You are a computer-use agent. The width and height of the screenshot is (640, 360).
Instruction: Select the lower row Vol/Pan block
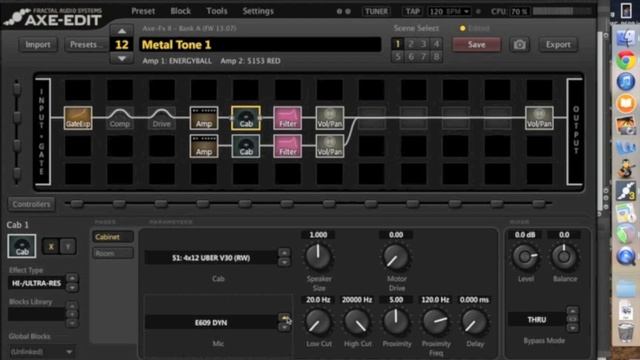click(x=330, y=146)
